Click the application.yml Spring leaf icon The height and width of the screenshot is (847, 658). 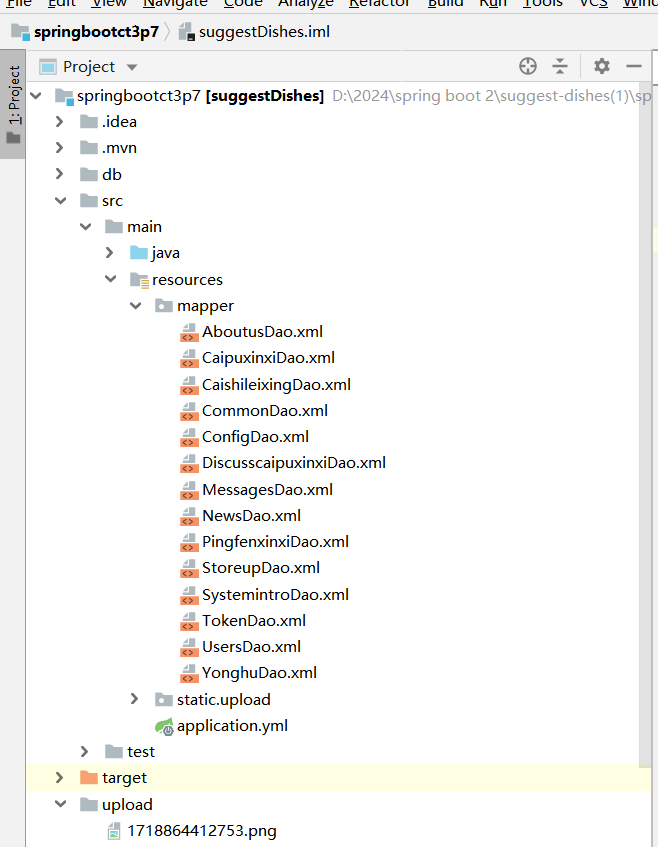pos(163,726)
